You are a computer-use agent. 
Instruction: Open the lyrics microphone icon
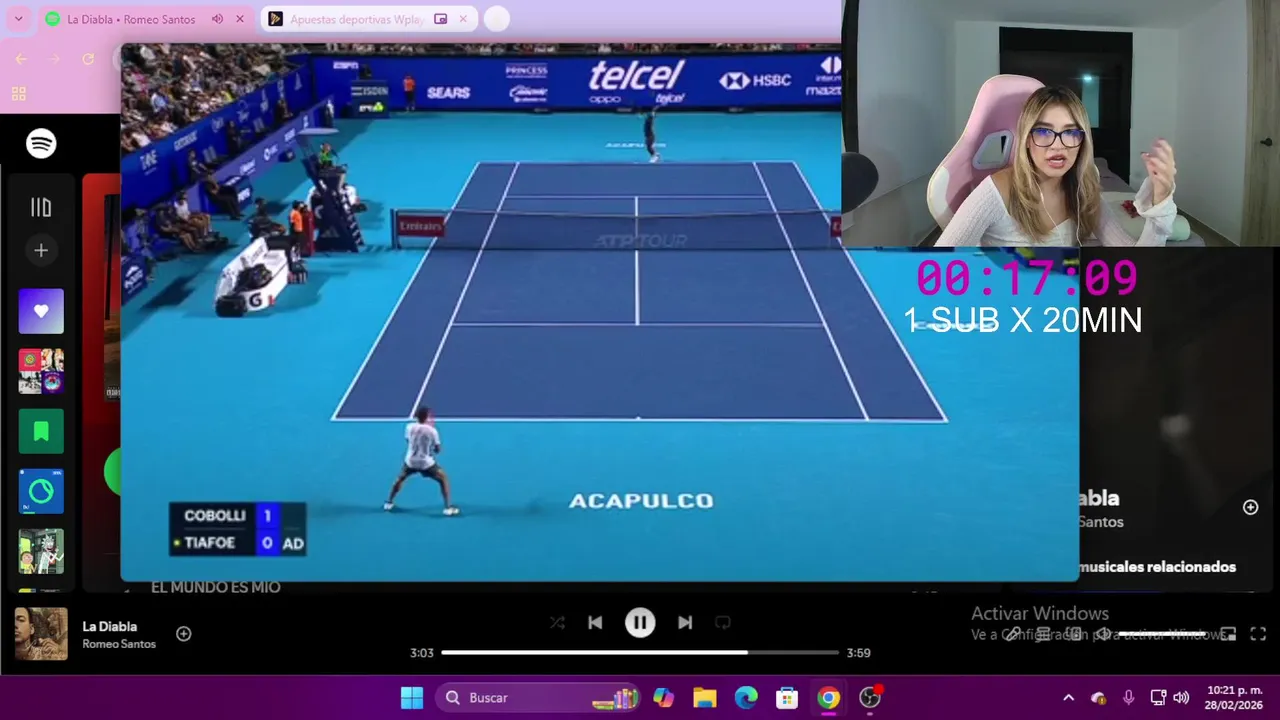click(1013, 634)
